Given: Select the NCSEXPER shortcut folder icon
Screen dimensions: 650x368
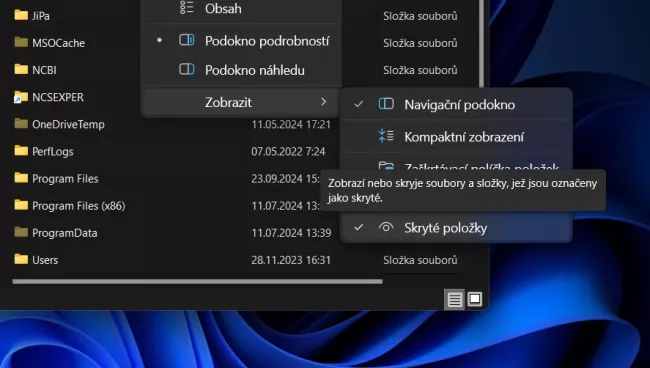Looking at the screenshot, I should tap(21, 97).
